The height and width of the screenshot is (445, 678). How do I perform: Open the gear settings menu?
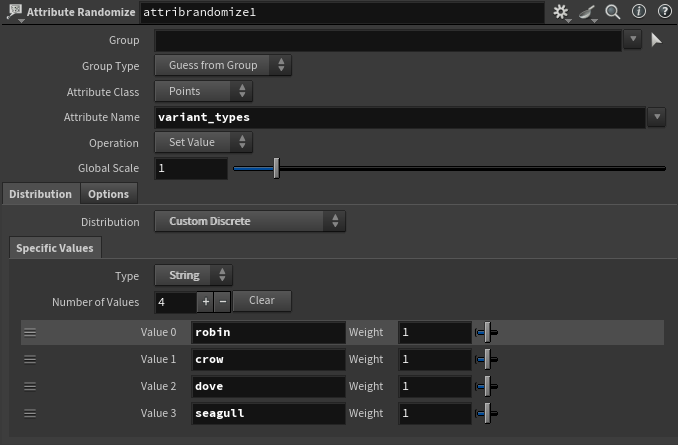coord(561,12)
